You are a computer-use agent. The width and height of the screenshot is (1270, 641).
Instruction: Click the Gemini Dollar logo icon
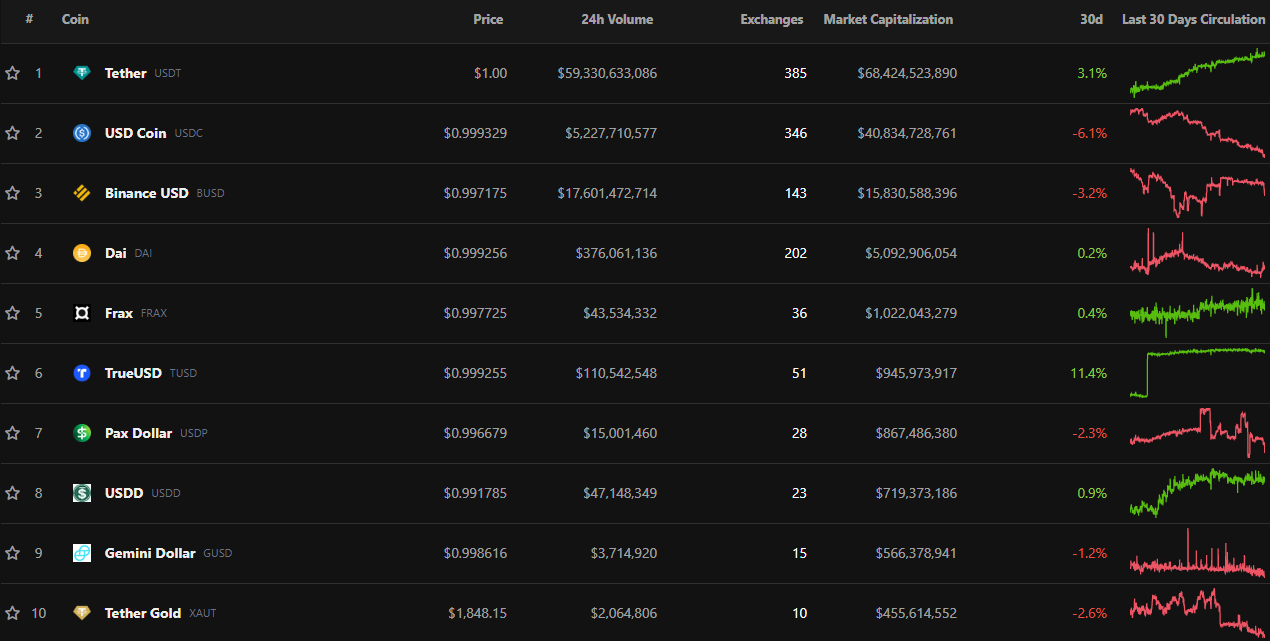tap(82, 553)
